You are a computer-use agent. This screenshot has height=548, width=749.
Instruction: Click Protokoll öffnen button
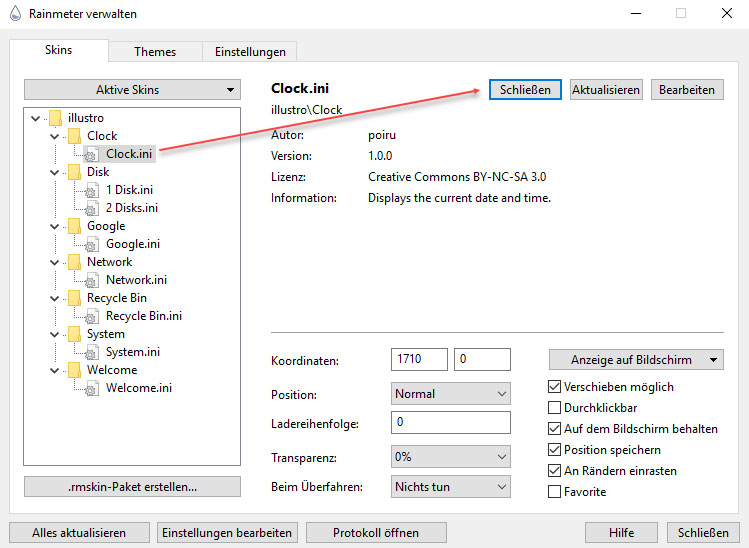(x=376, y=532)
